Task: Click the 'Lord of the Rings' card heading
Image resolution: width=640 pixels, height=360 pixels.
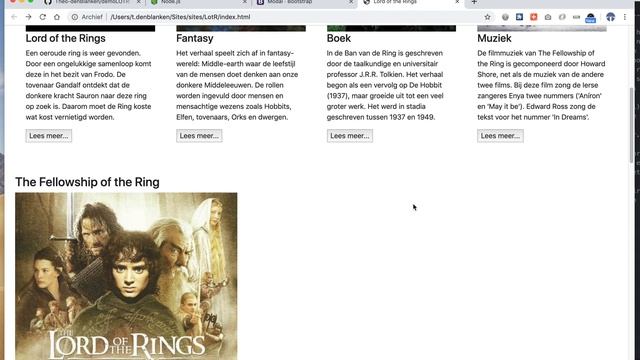Action: (65, 38)
